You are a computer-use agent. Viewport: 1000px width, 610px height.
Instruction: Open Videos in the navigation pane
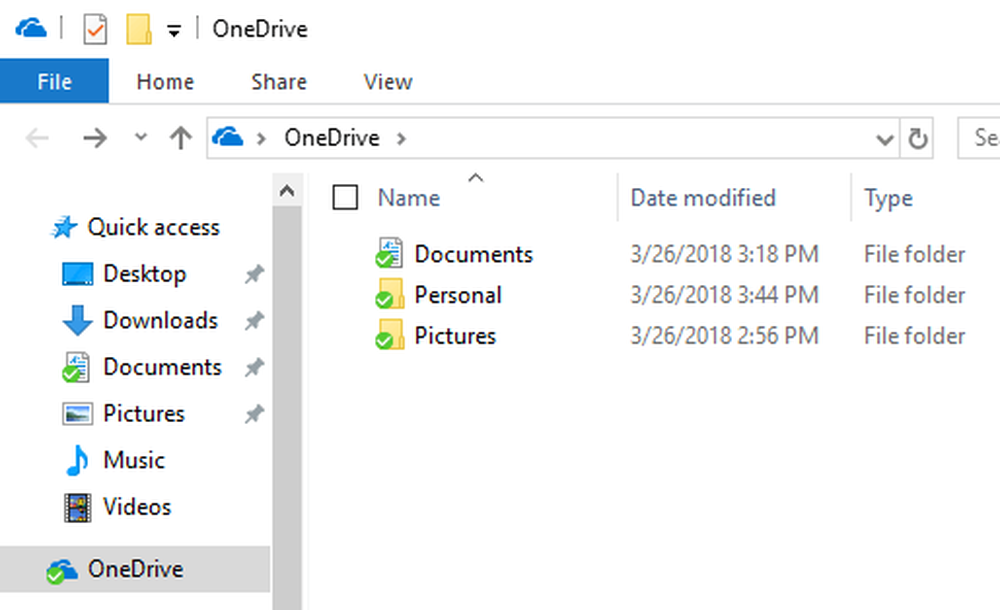137,507
